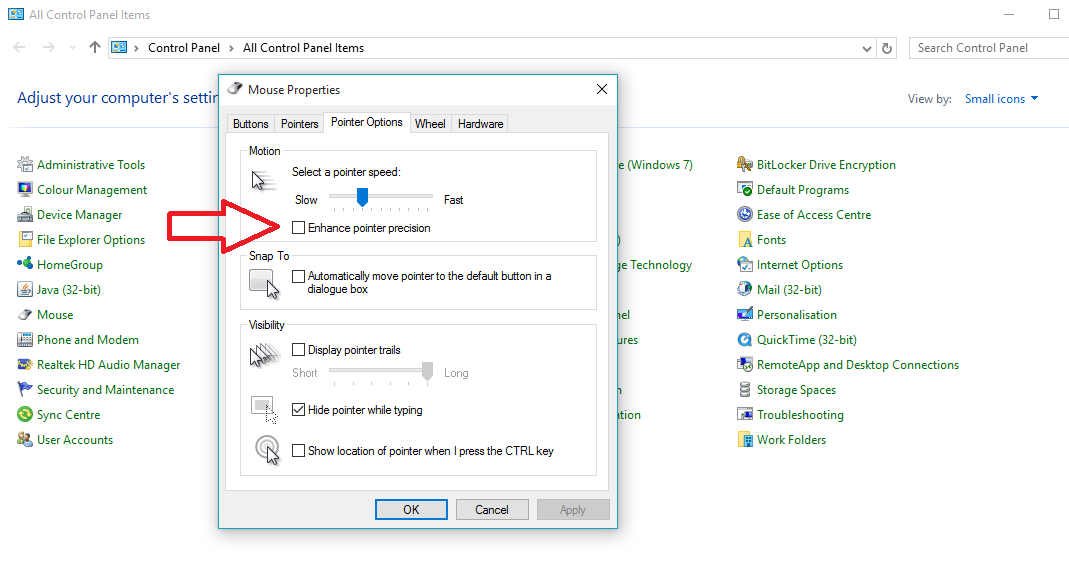Uncheck Hide pointer while typing
This screenshot has height=565, width=1069.
pos(299,410)
